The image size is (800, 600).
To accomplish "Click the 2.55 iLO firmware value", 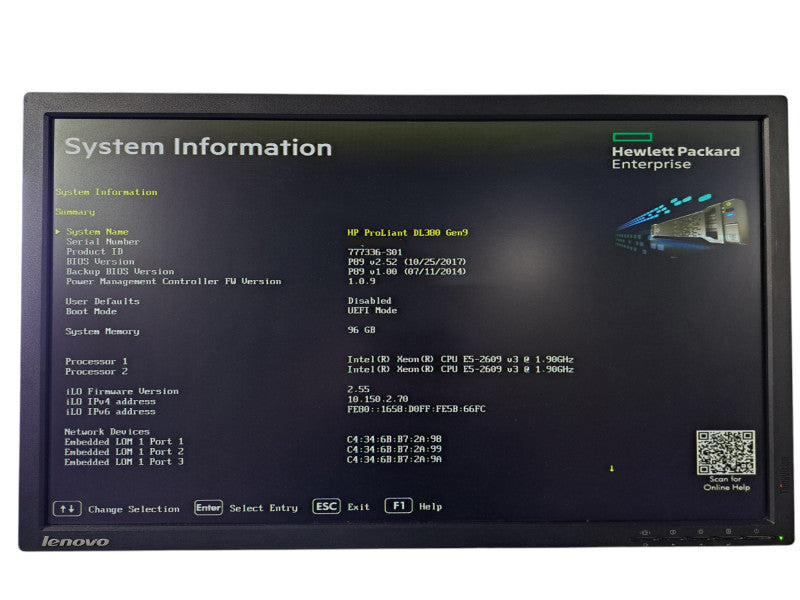I will pos(358,389).
